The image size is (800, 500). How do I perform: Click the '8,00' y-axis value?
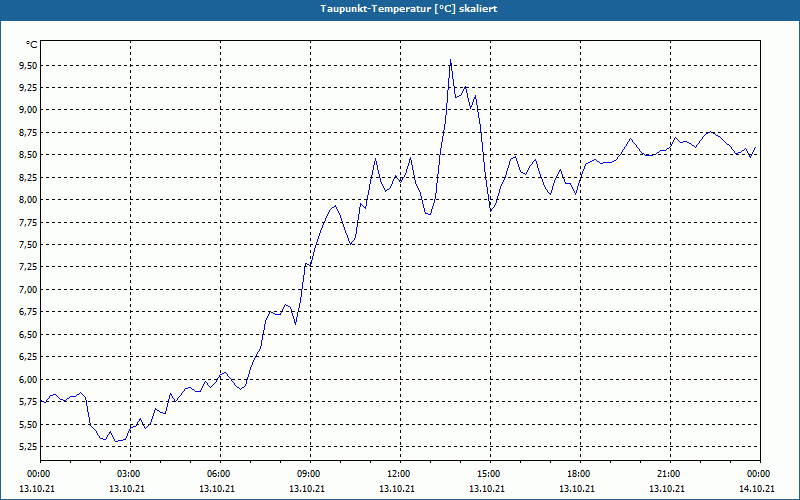pos(29,199)
